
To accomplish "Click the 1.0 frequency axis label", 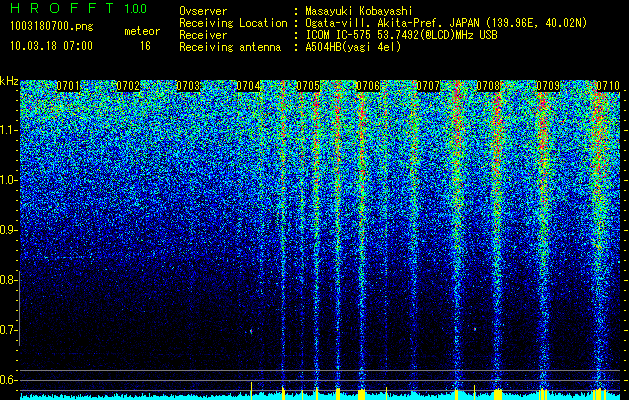I will point(7,180).
